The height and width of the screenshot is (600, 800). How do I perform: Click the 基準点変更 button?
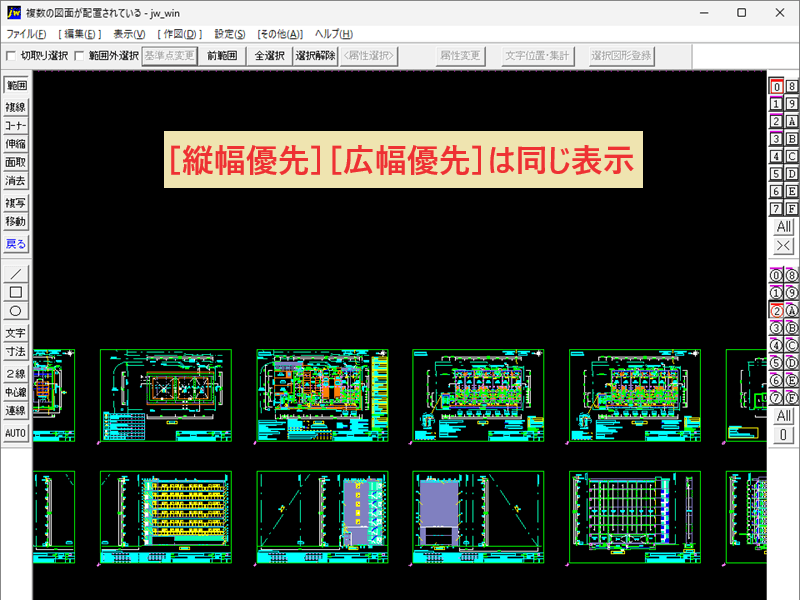(x=169, y=56)
